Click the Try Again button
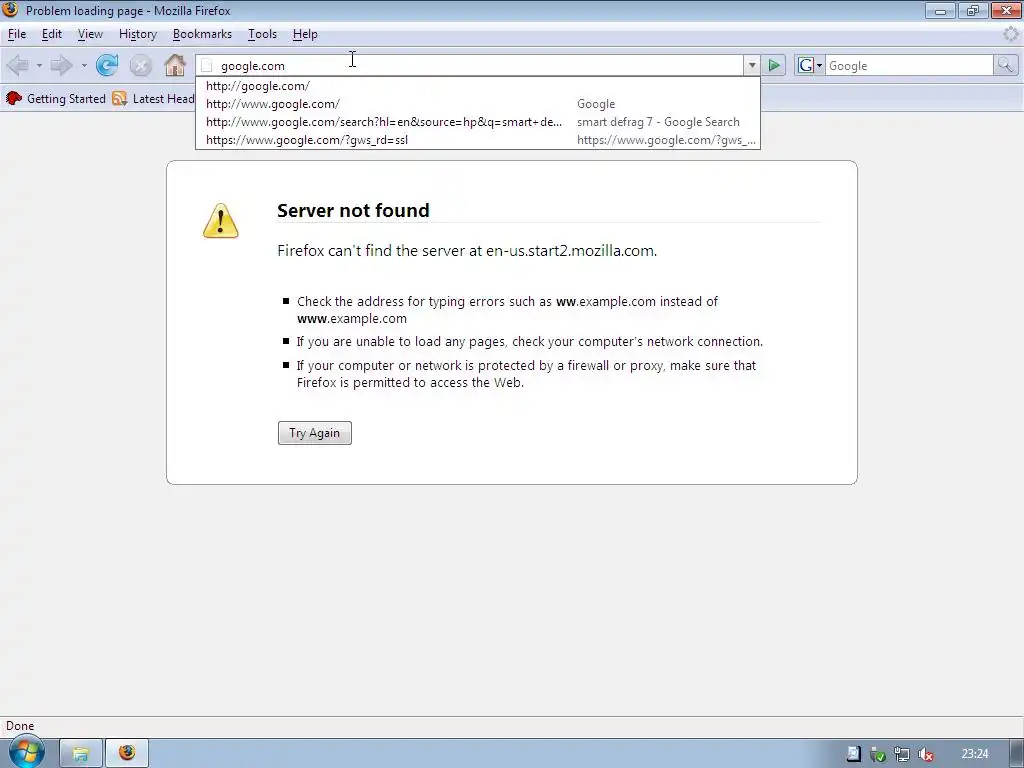Viewport: 1024px width, 768px height. 315,433
